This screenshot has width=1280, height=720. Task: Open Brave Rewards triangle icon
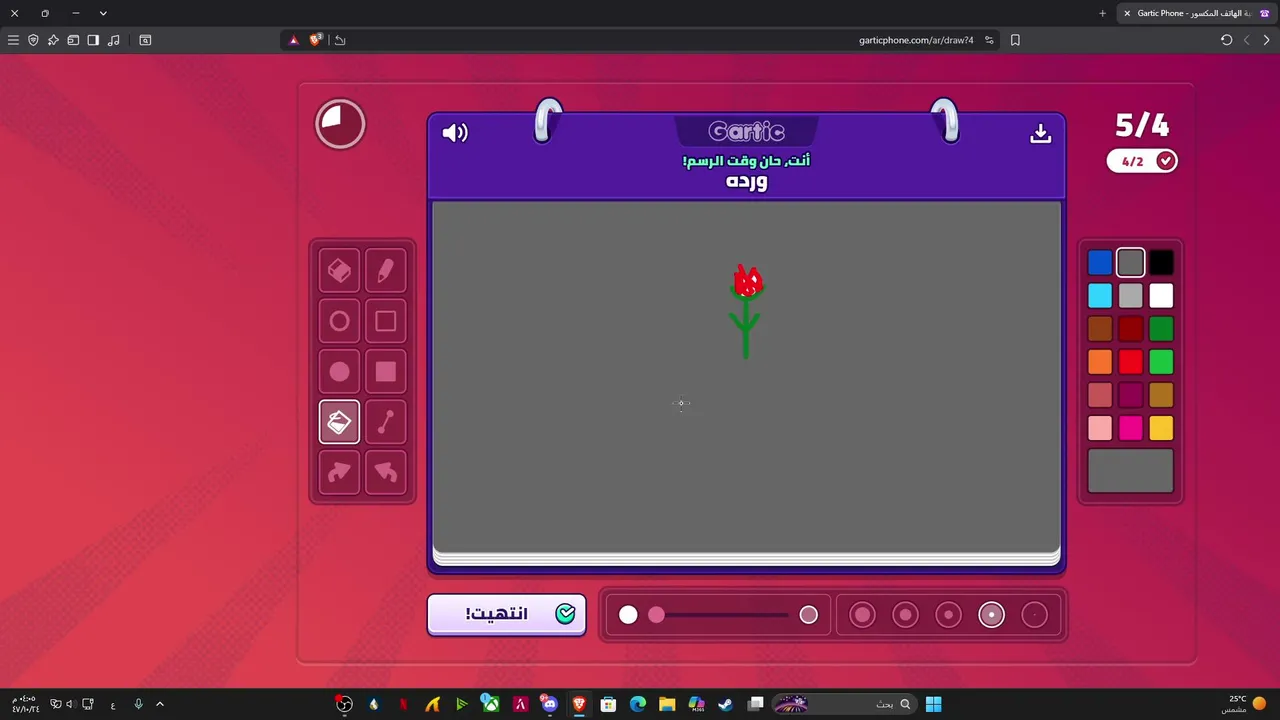point(293,40)
